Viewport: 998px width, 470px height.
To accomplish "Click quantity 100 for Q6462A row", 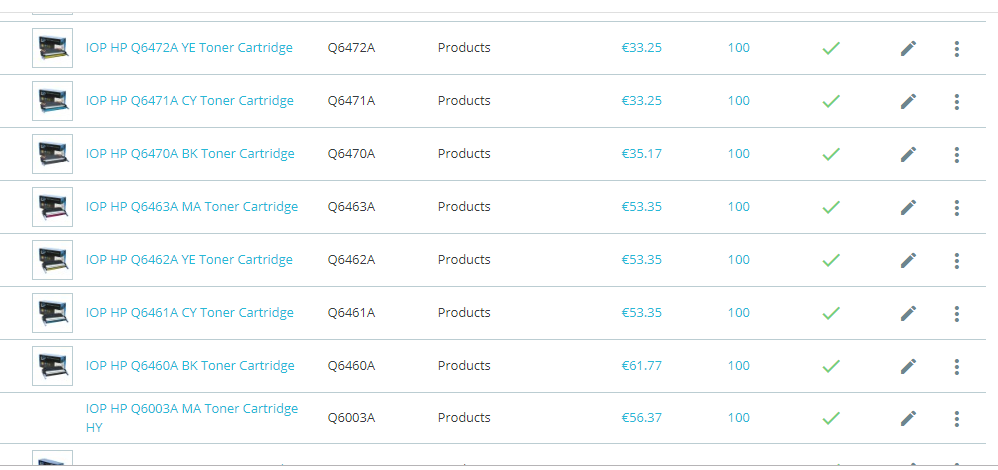I will click(x=738, y=260).
